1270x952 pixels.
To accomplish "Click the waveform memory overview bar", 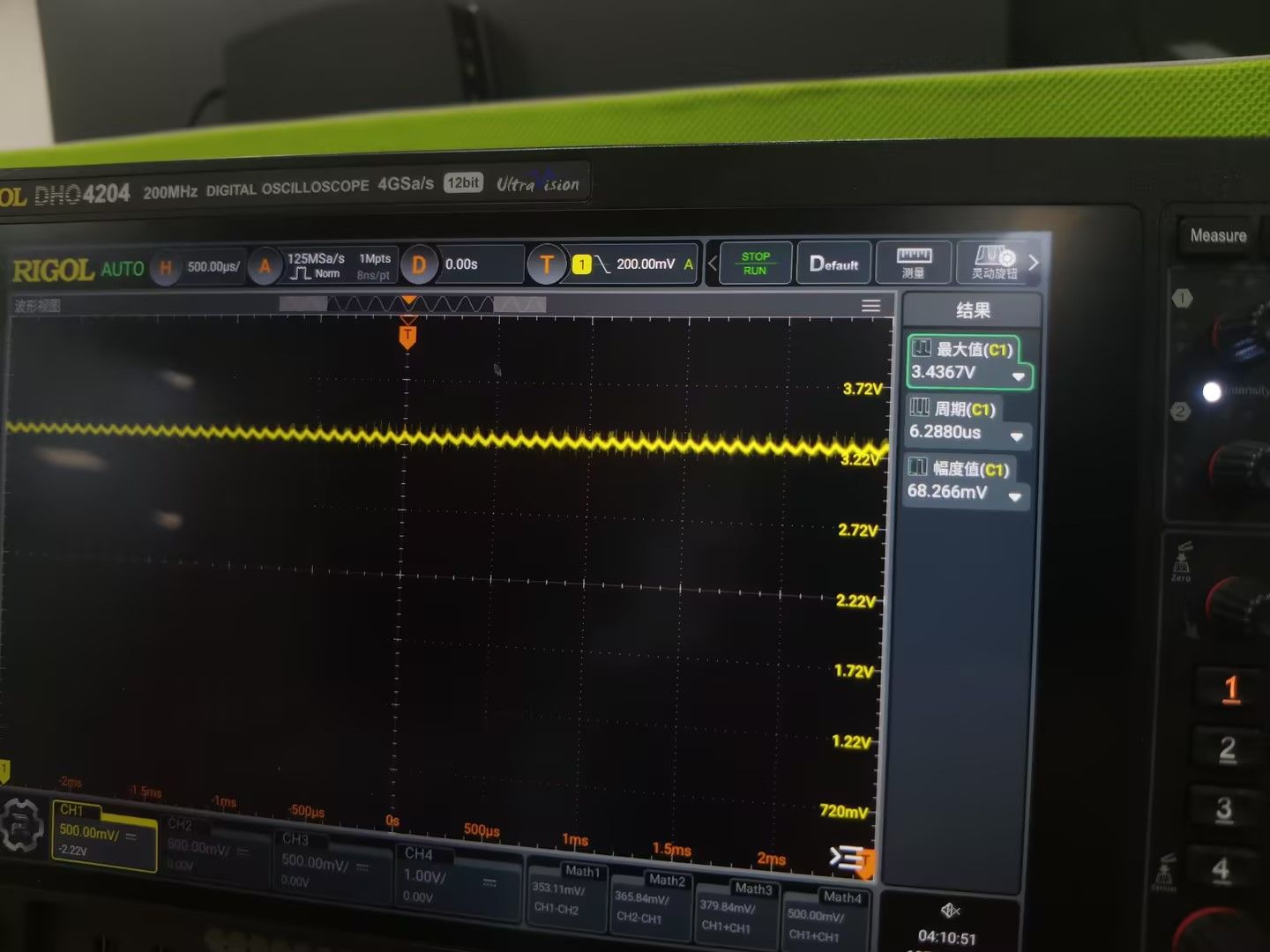I will click(412, 304).
